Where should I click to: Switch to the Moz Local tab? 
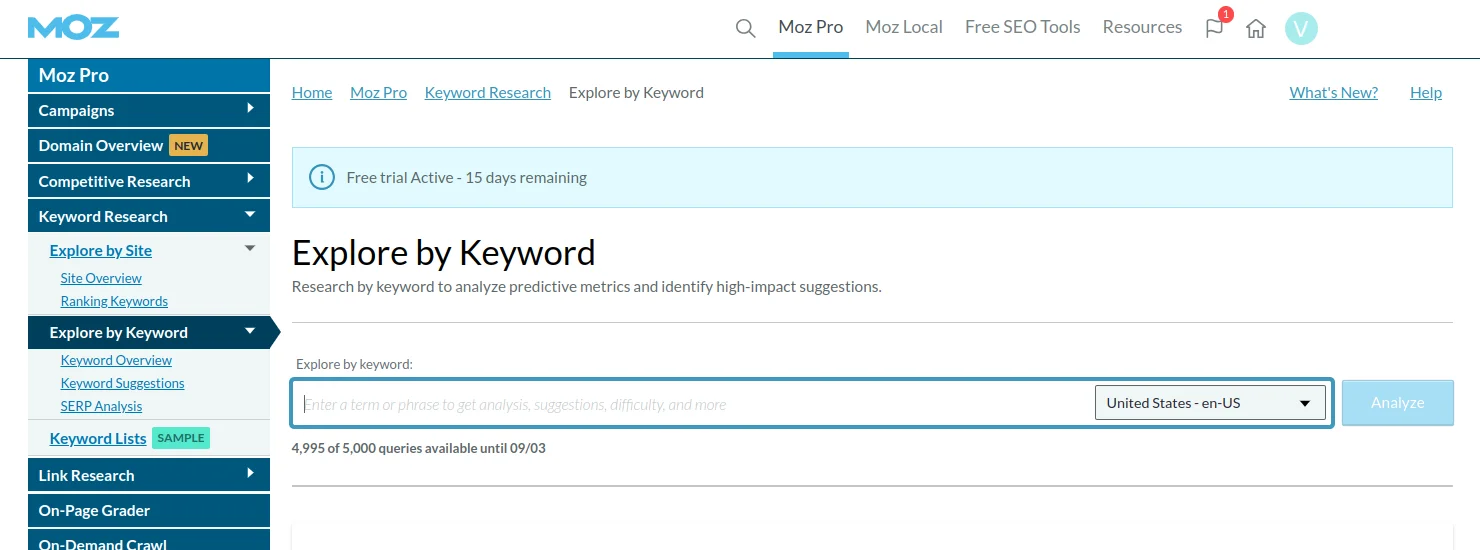coord(904,27)
